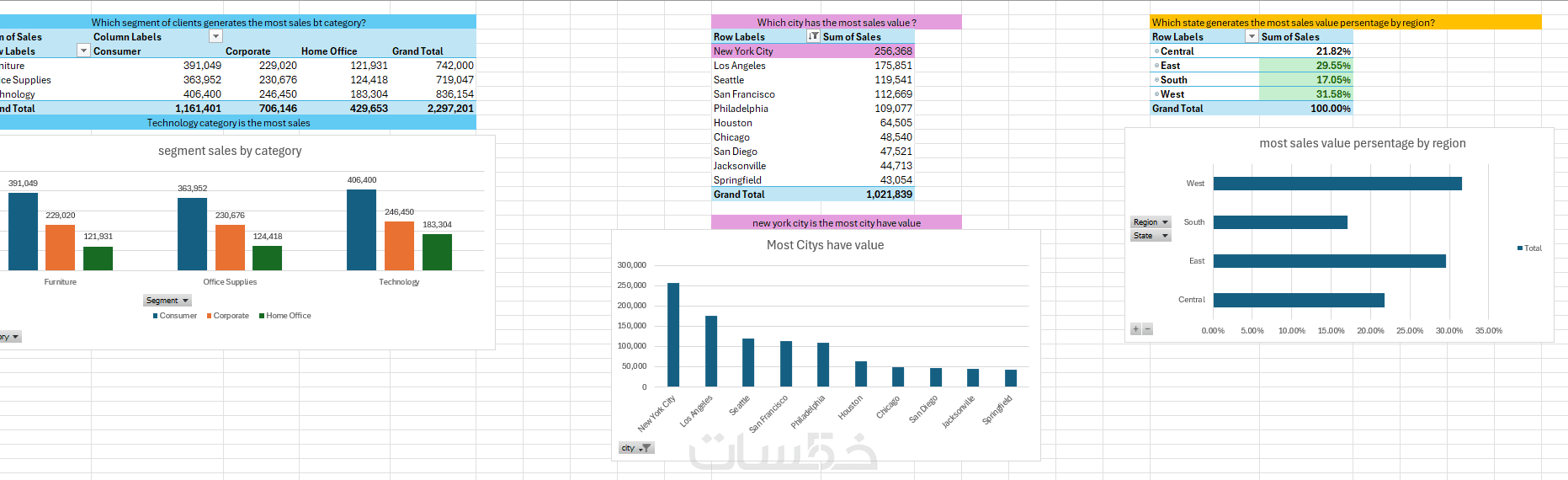1568x480 pixels.
Task: Select the East bar in region chart
Action: 1330,261
